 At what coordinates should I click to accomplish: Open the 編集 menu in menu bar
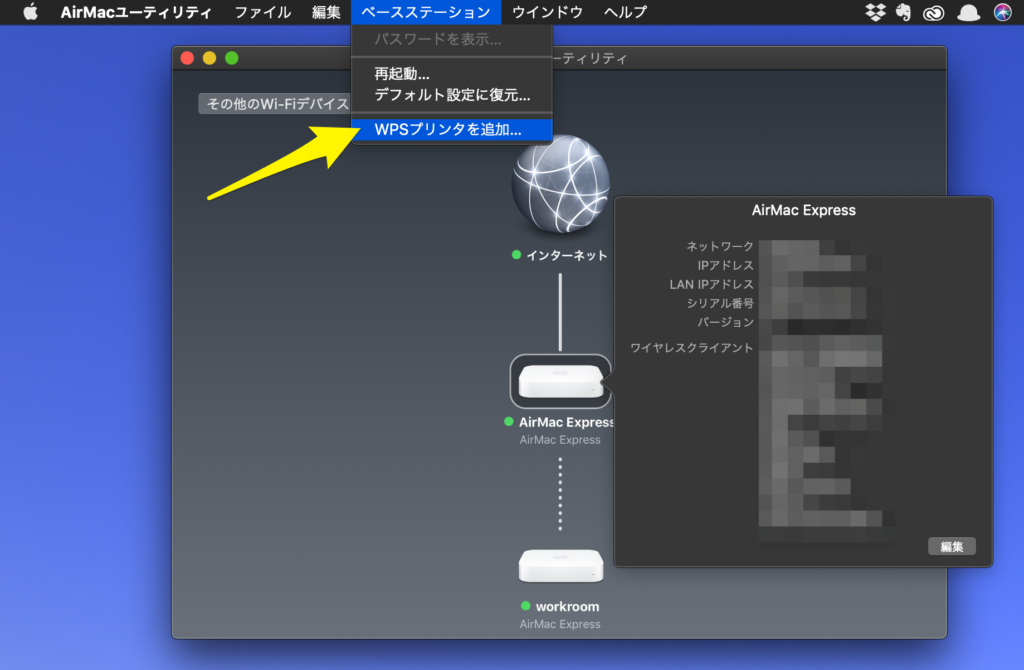[326, 12]
